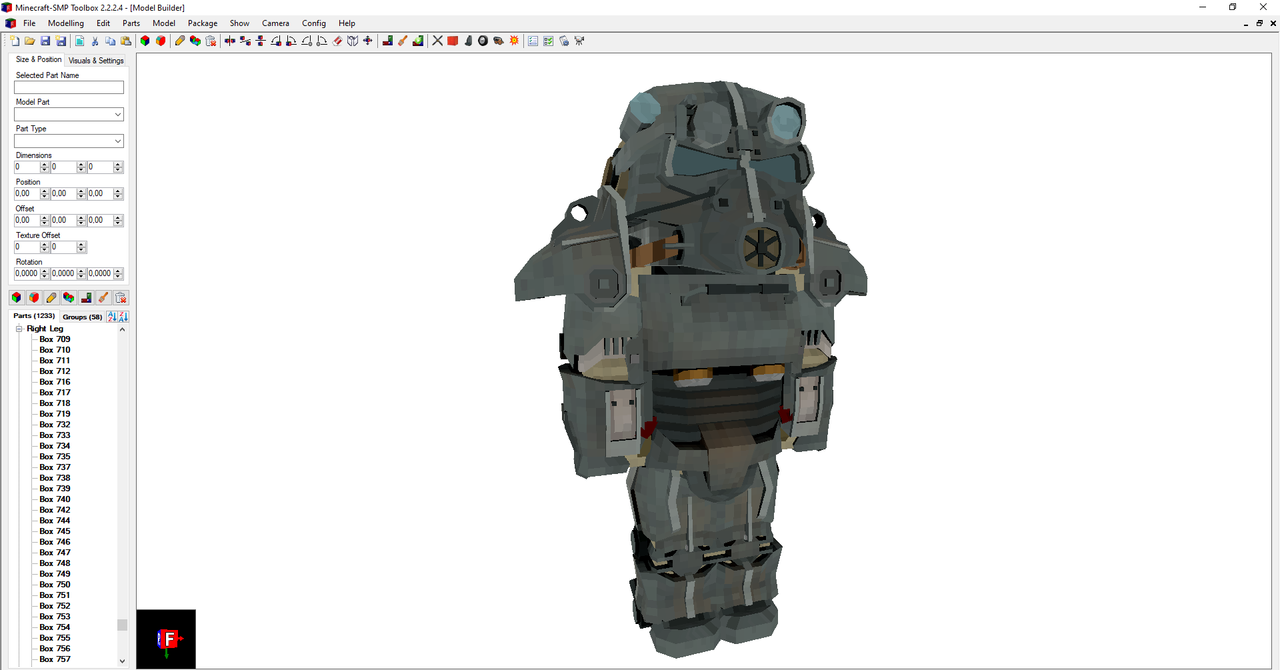Image resolution: width=1280 pixels, height=670 pixels.
Task: Open the Edit menu
Action: (x=103, y=23)
